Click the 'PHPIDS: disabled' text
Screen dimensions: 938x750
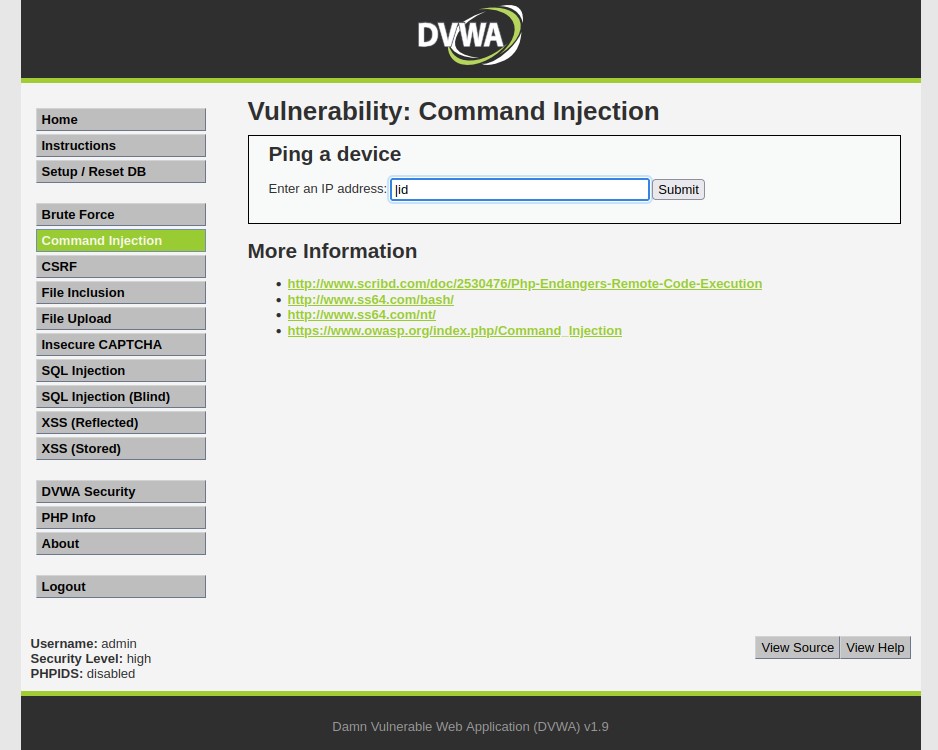point(83,673)
